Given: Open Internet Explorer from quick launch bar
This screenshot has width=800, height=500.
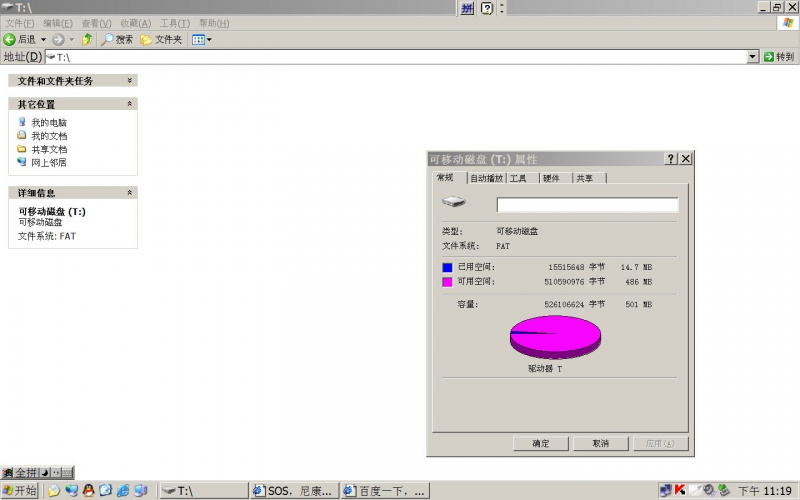Looking at the screenshot, I should (123, 490).
